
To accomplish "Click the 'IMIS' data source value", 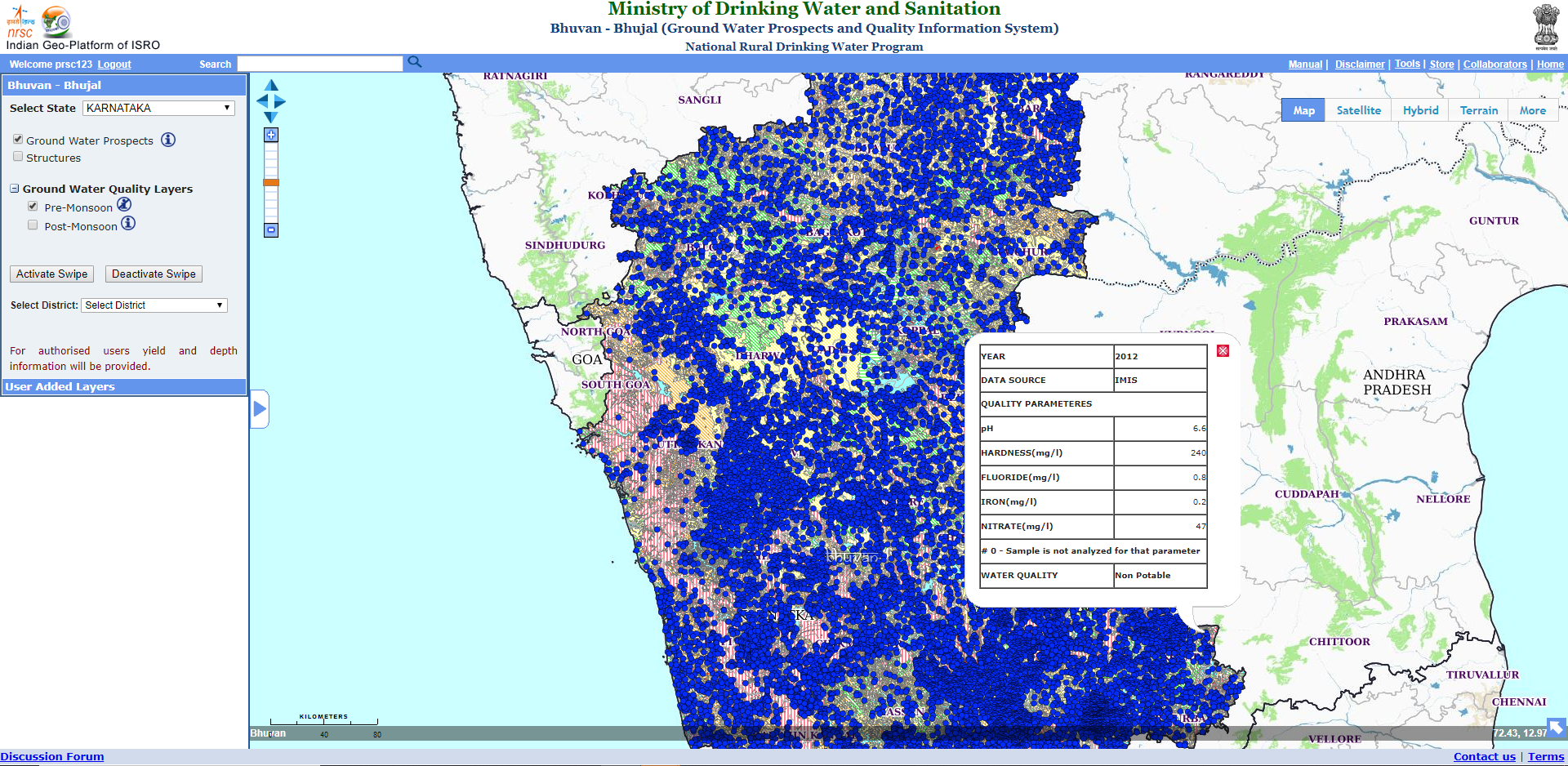I will 1125,380.
